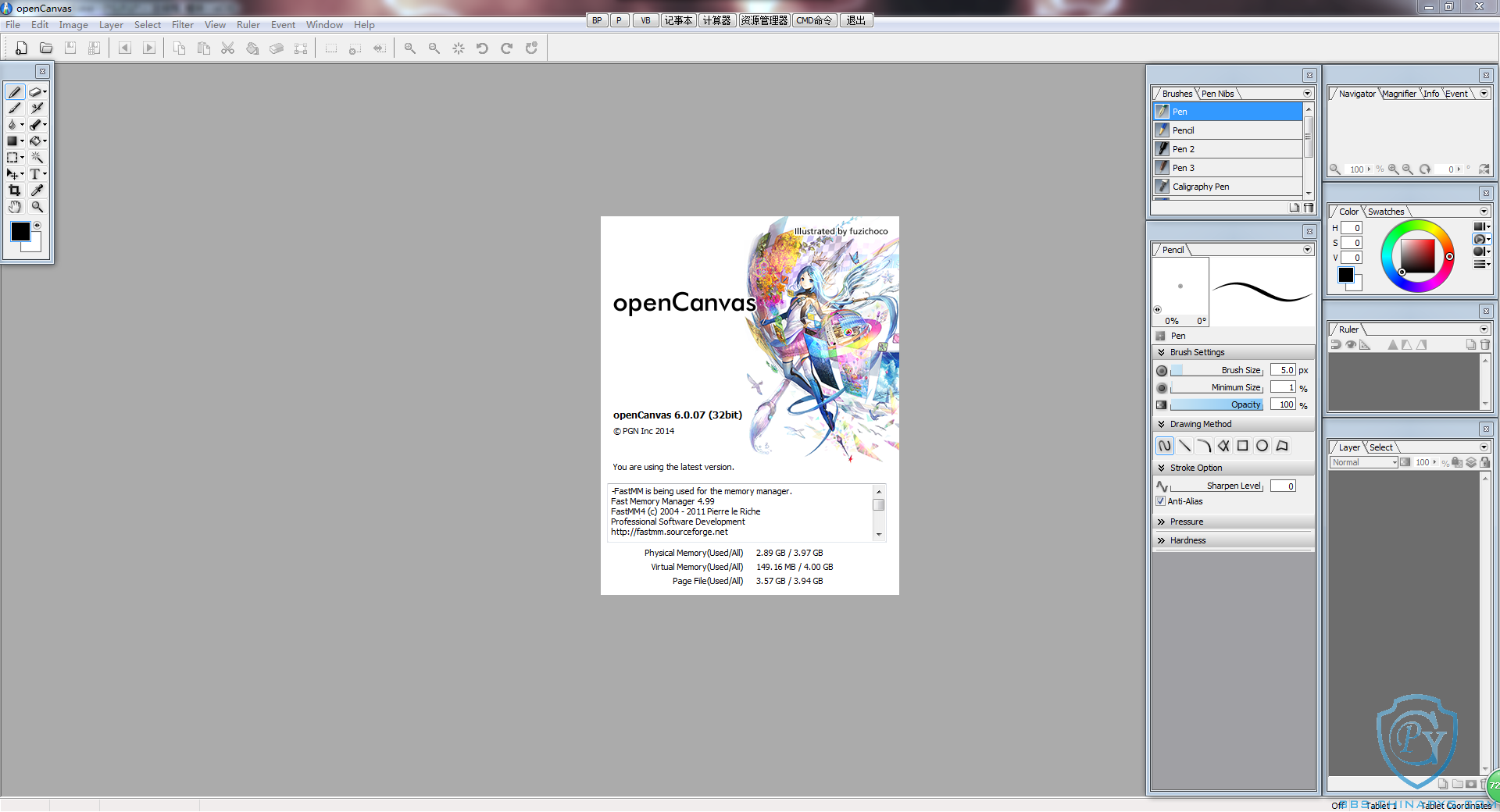Switch to the Magnifier tab
Screen dimensions: 1500x812
click(1398, 94)
